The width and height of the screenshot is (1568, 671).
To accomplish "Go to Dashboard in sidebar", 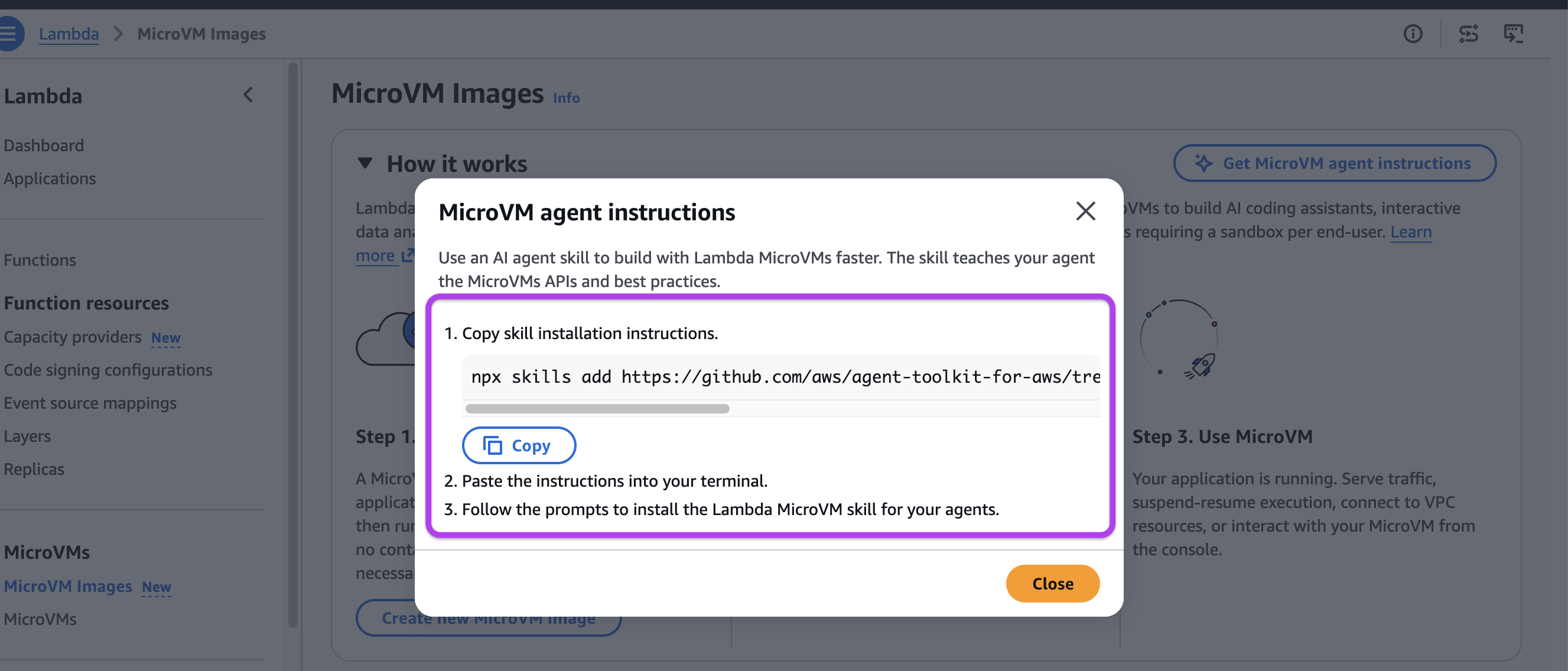I will [44, 146].
